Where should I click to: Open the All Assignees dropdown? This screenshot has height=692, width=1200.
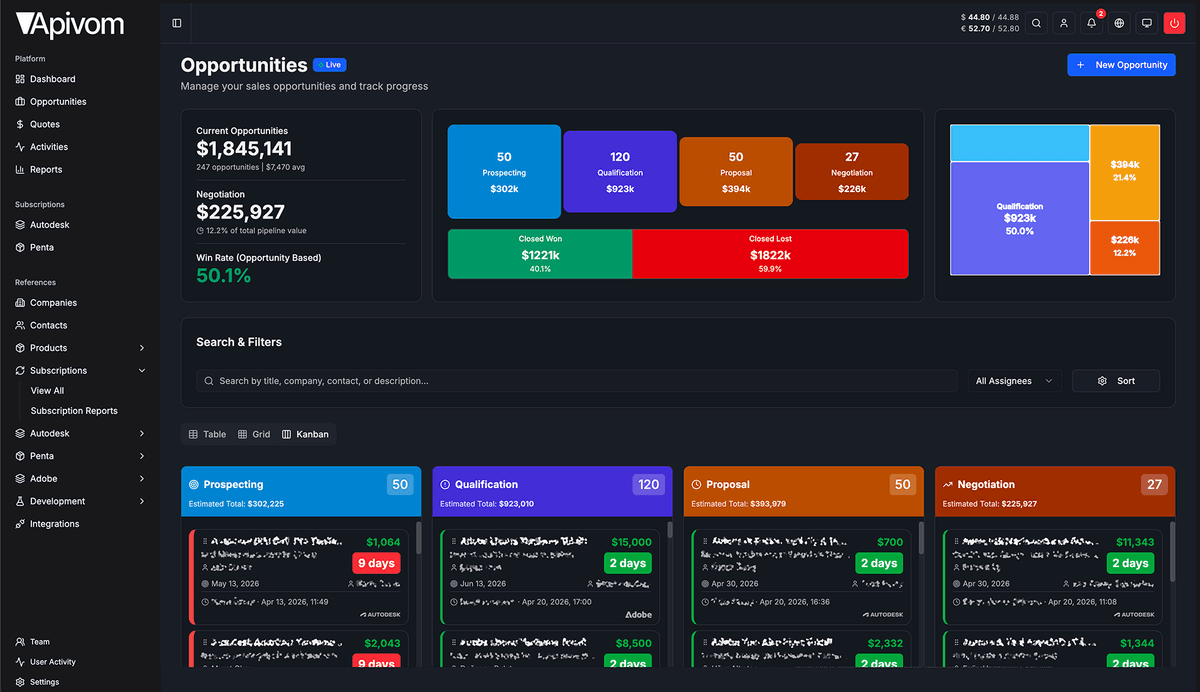pos(1015,381)
